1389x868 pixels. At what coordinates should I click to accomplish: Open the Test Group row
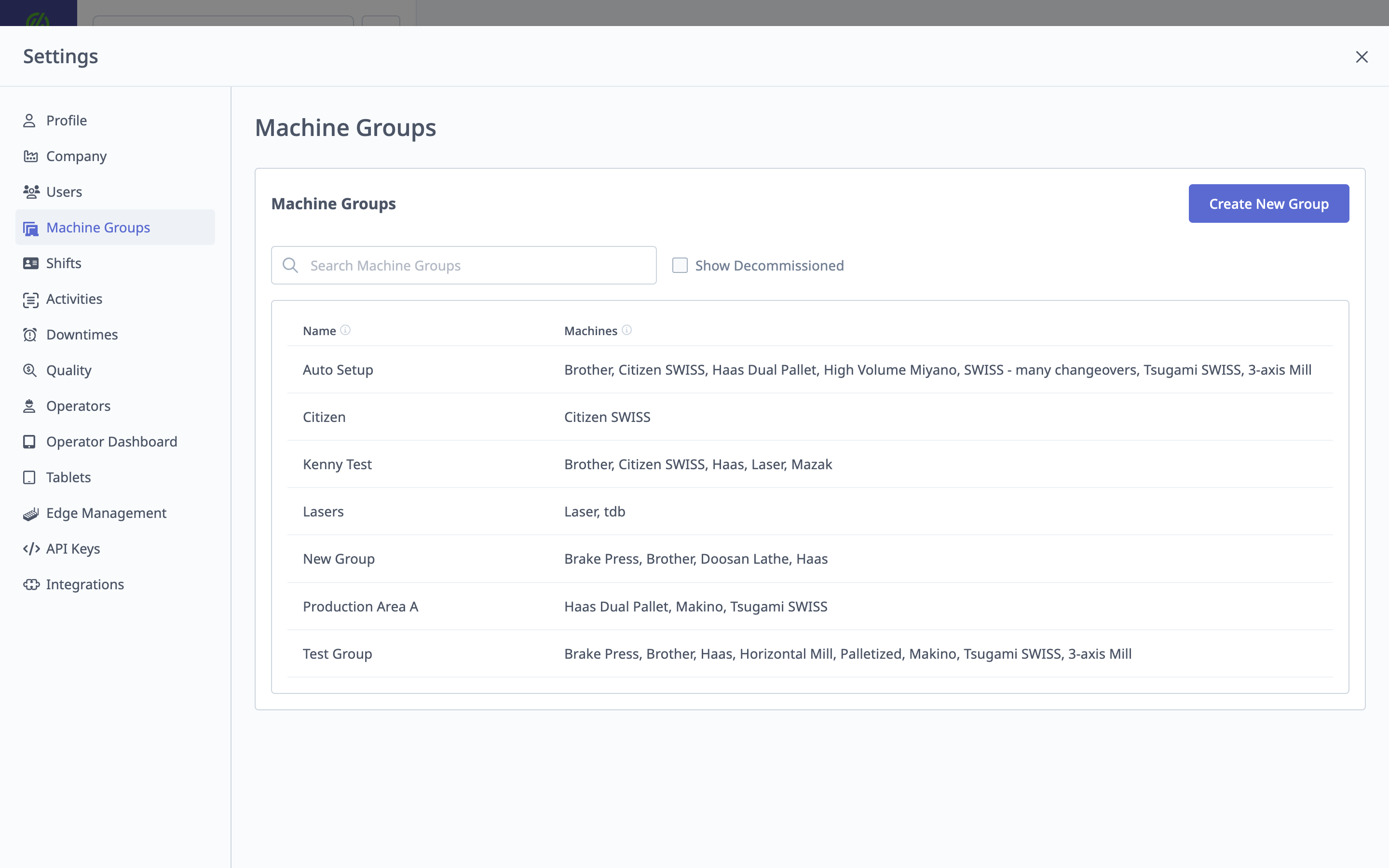point(810,653)
